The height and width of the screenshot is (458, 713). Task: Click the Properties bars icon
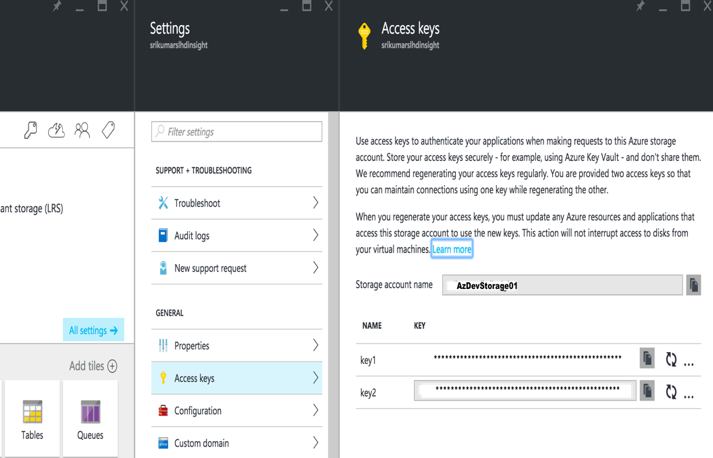(163, 345)
